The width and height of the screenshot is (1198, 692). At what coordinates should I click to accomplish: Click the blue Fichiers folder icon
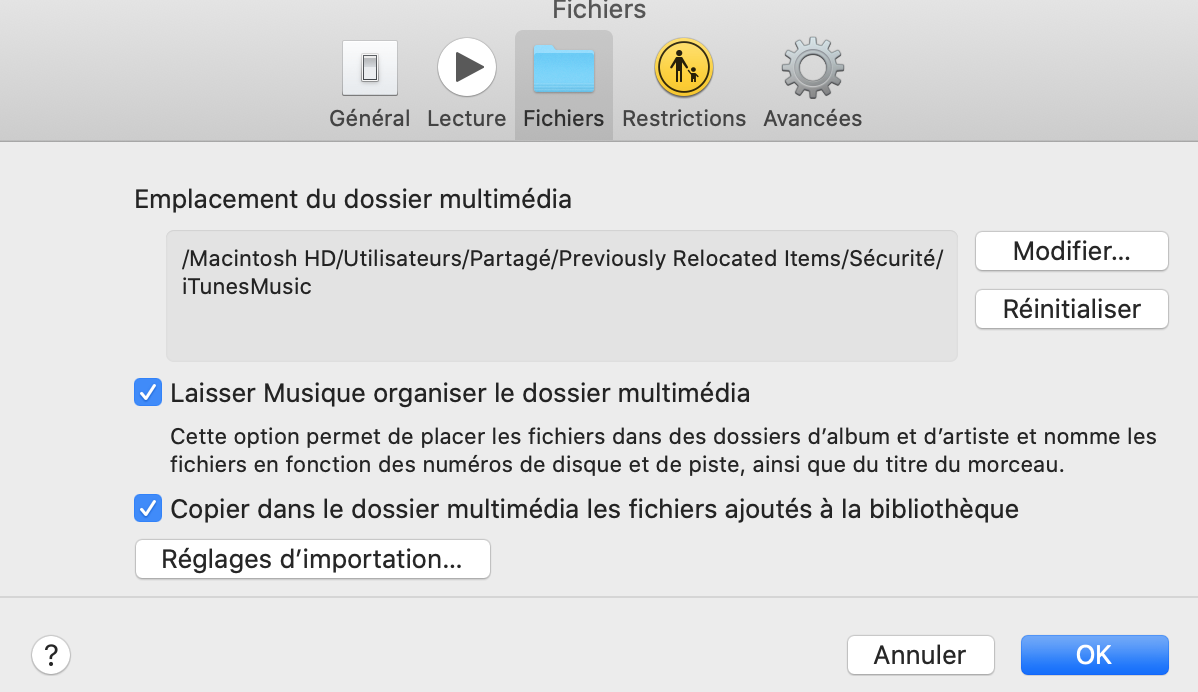click(x=564, y=68)
